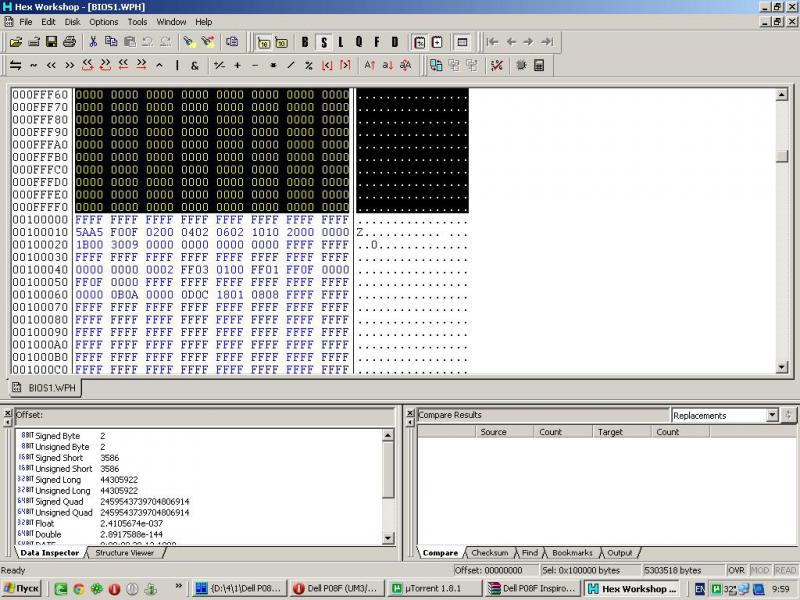Click the Change Sign (+/−) operation icon
This screenshot has height=600, width=800.
pos(219,65)
